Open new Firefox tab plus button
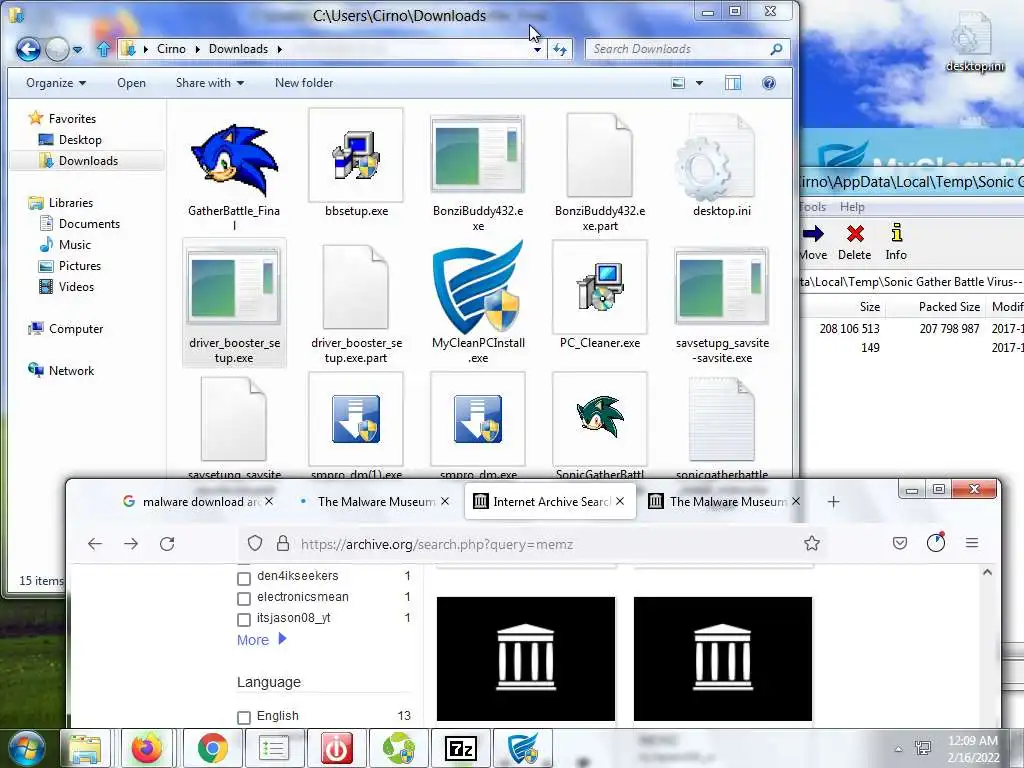This screenshot has height=768, width=1024. point(833,502)
